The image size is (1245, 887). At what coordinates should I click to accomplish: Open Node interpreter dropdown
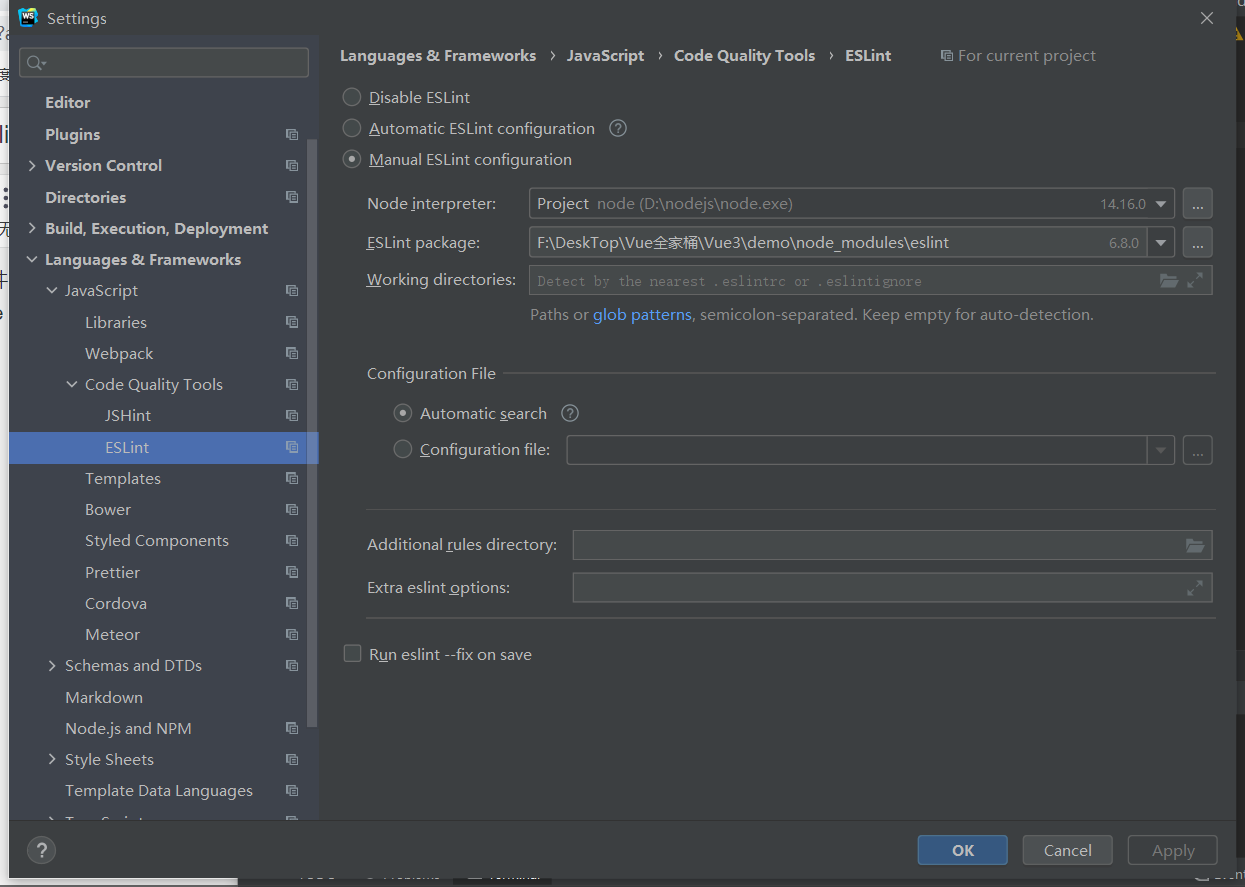pyautogui.click(x=1161, y=203)
